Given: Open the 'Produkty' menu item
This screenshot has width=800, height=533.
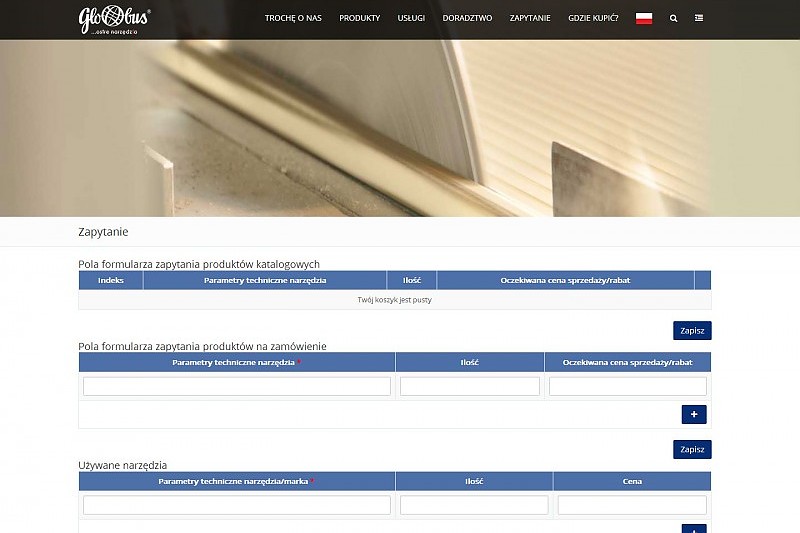Looking at the screenshot, I should (x=359, y=18).
